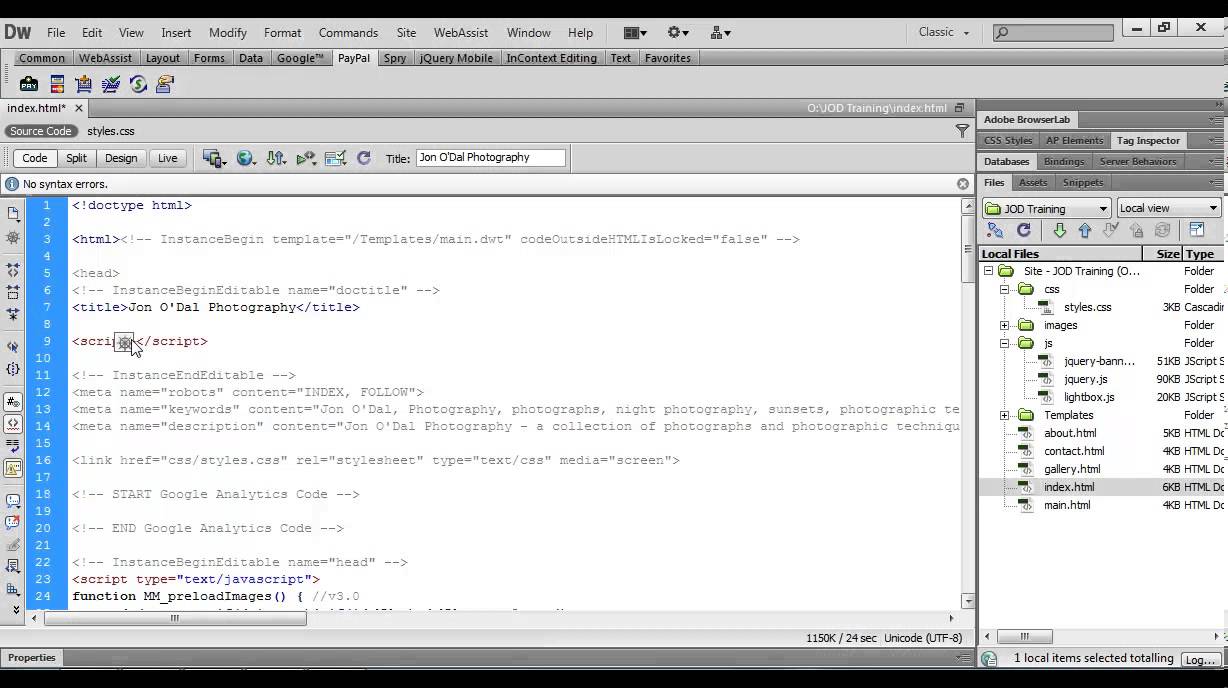Click the PayPal donation hand icon
Viewport: 1228px width, 688px height.
tap(165, 84)
